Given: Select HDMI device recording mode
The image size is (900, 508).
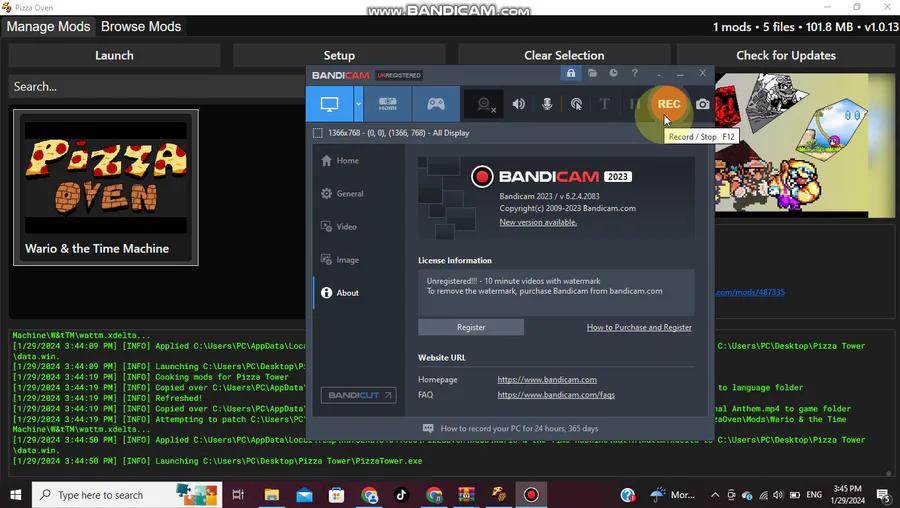Looking at the screenshot, I should (387, 104).
